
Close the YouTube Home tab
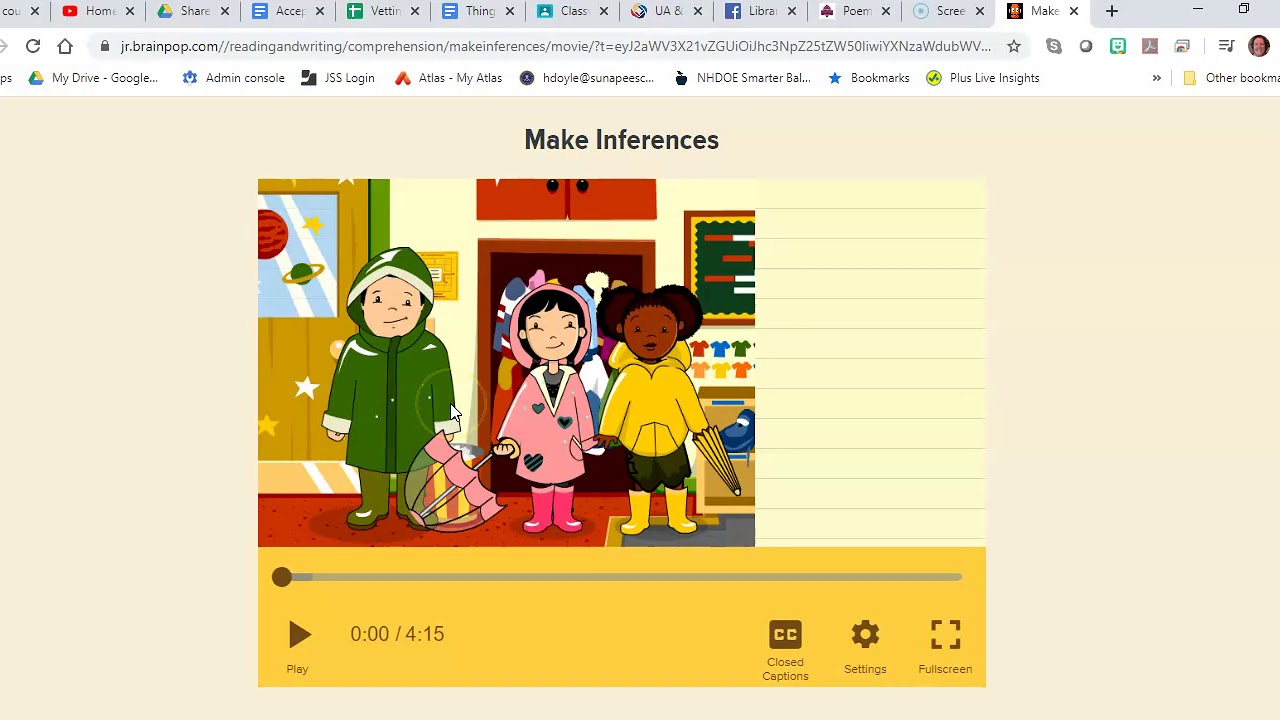tap(130, 11)
